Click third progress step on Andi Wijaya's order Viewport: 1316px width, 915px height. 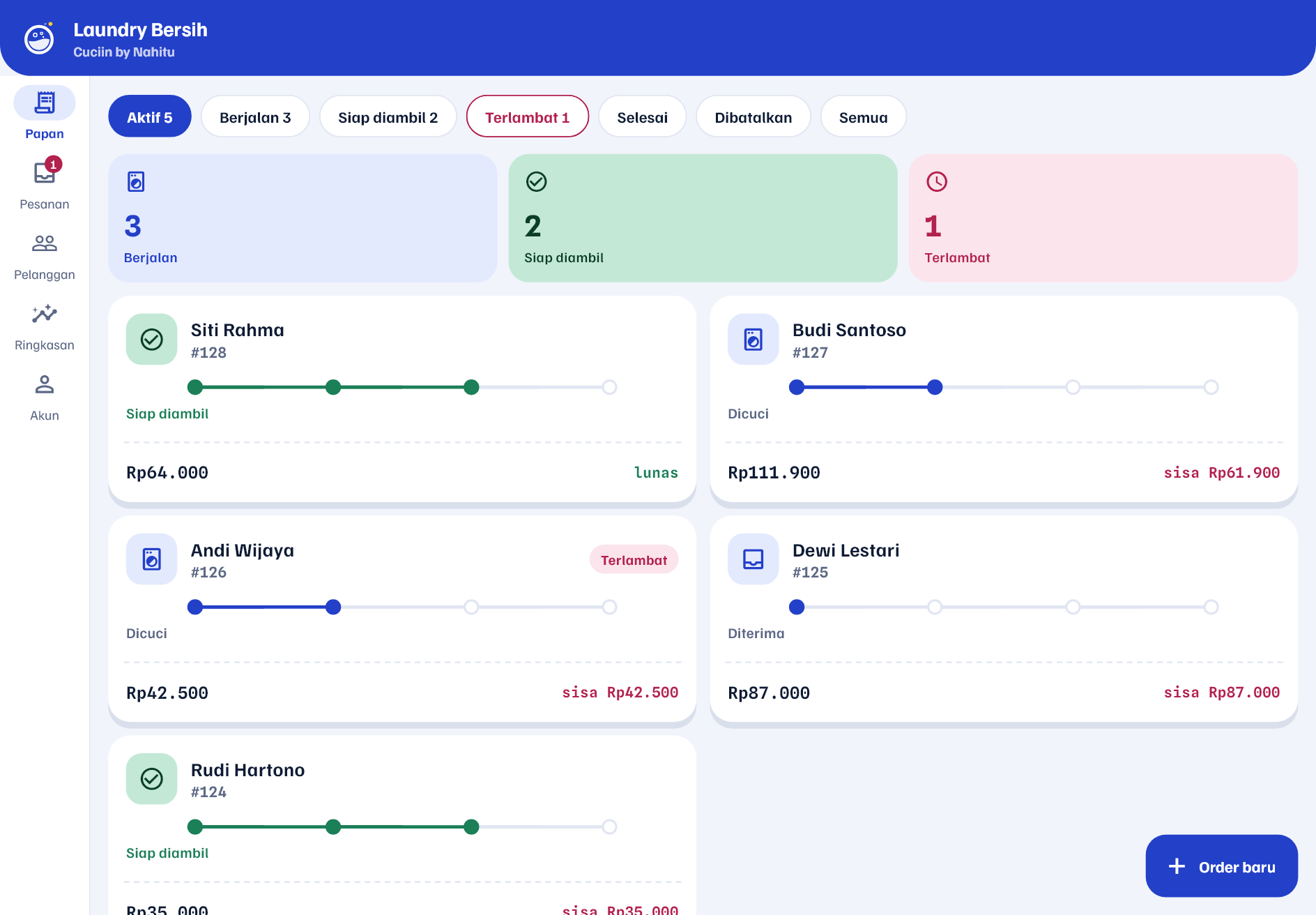click(x=472, y=607)
